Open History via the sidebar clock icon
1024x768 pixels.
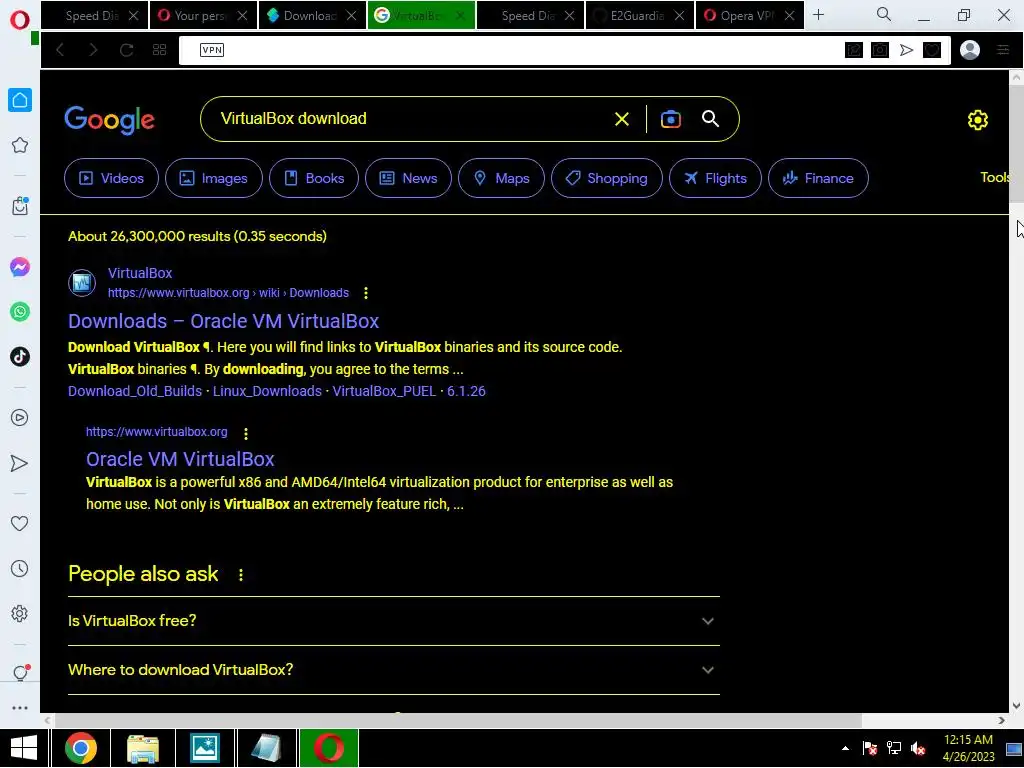[20, 569]
